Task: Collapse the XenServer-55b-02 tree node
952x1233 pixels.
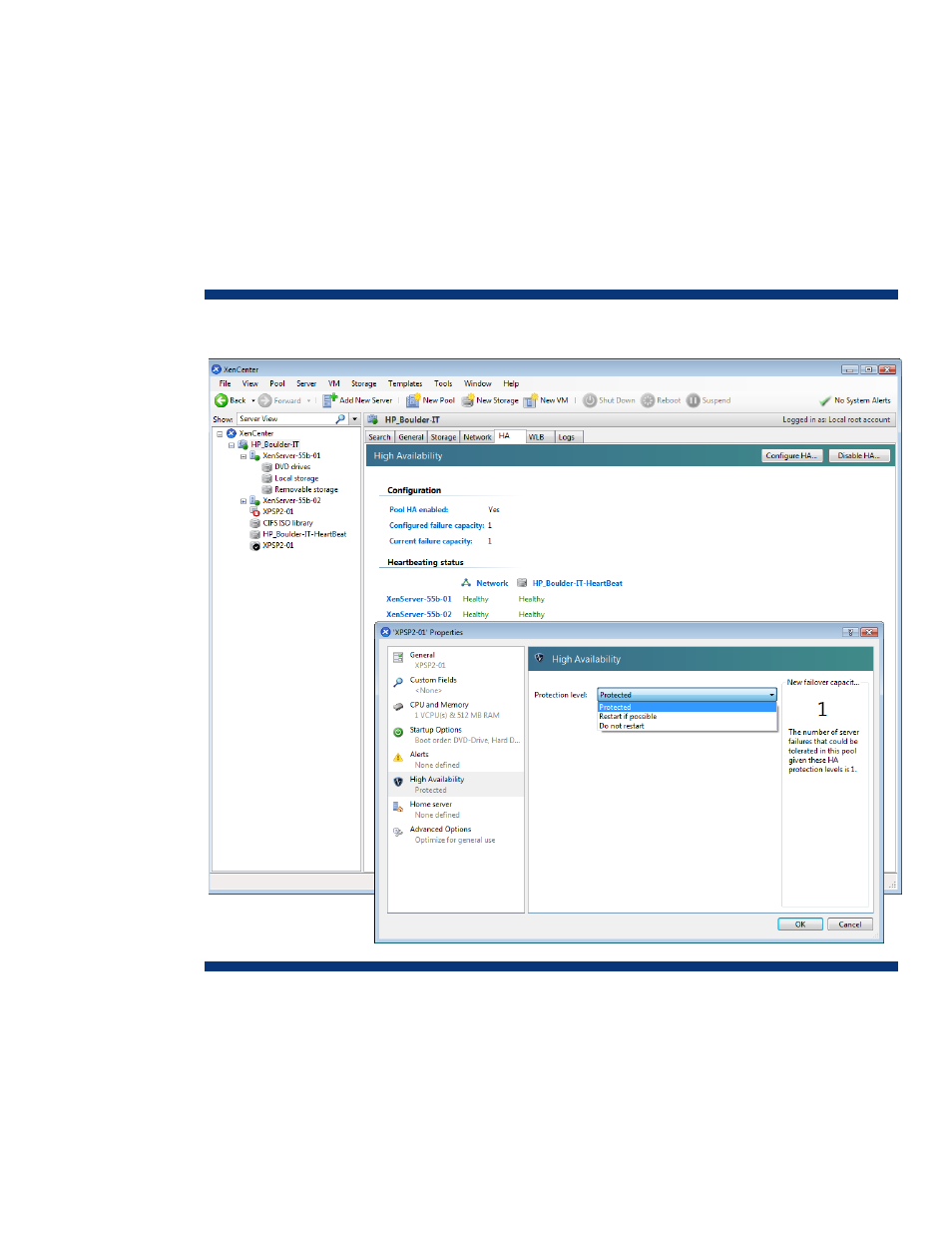Action: point(243,501)
